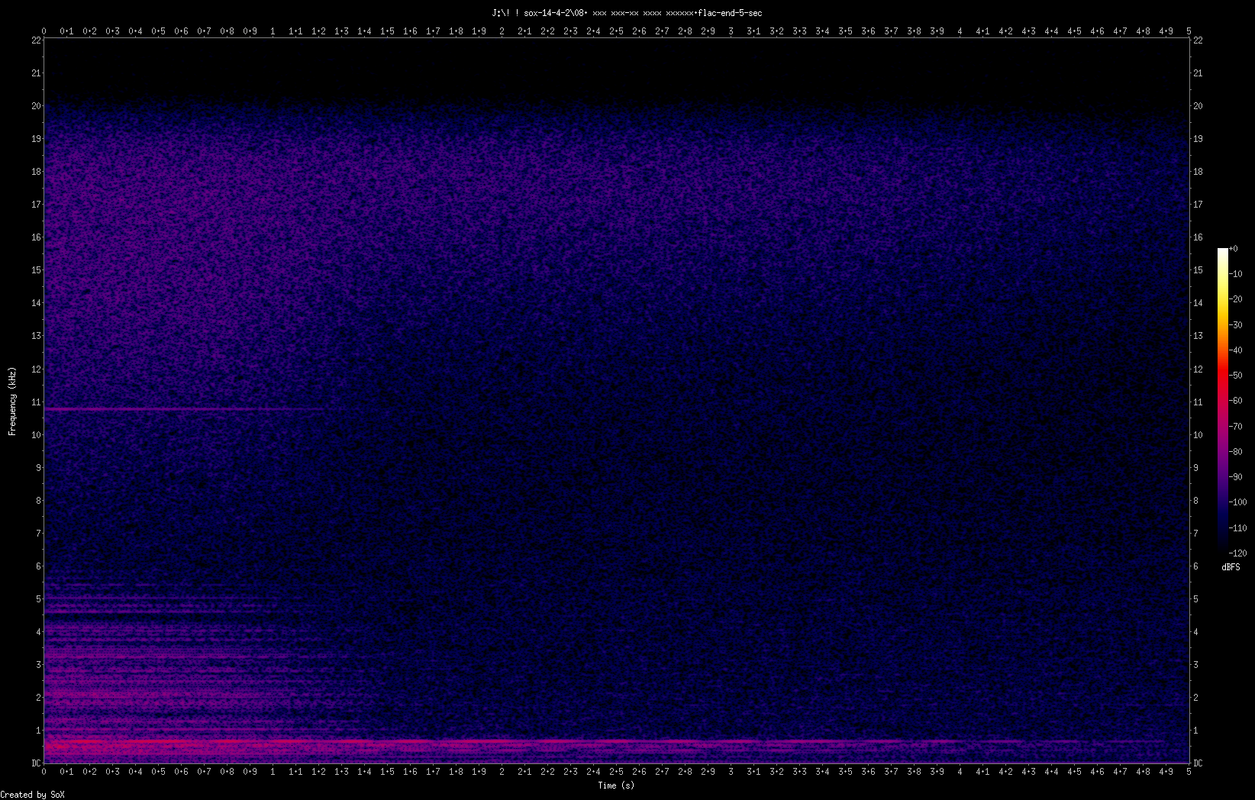
Task: Click the "-90" value on the dBFS legend
Action: (1235, 477)
